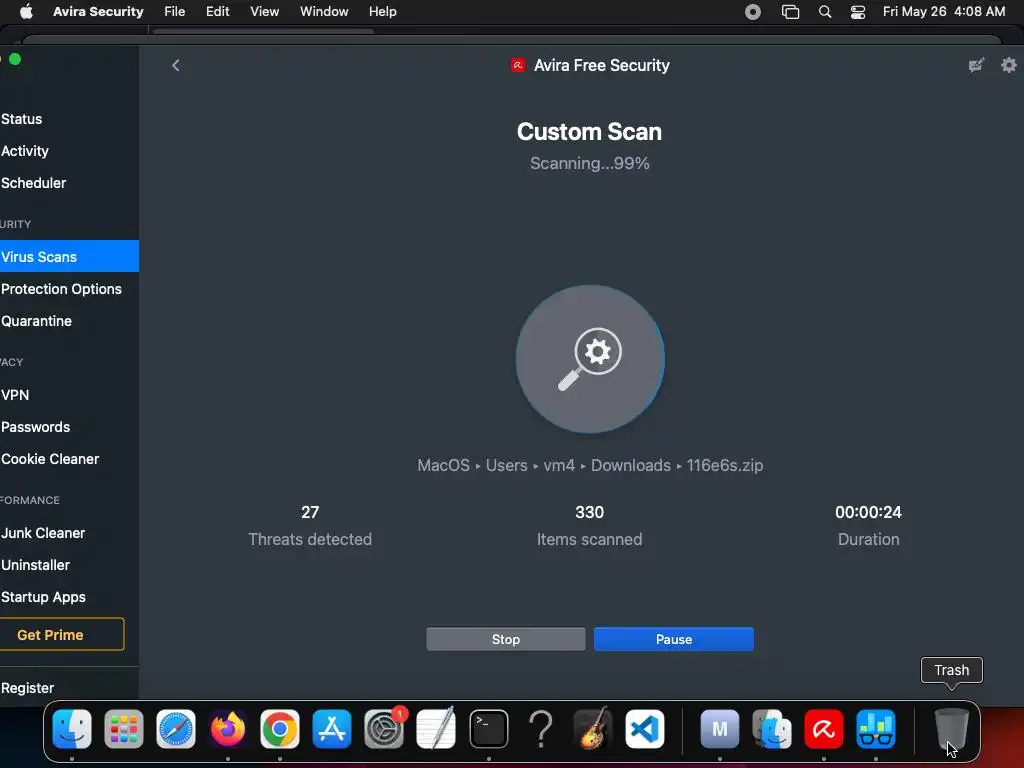Viewport: 1024px width, 768px height.
Task: Open System Preferences with update badge
Action: point(384,729)
